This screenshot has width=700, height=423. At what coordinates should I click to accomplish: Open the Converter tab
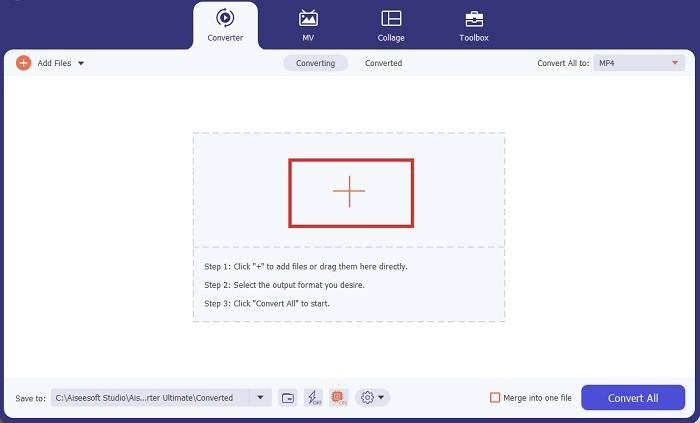pos(225,25)
